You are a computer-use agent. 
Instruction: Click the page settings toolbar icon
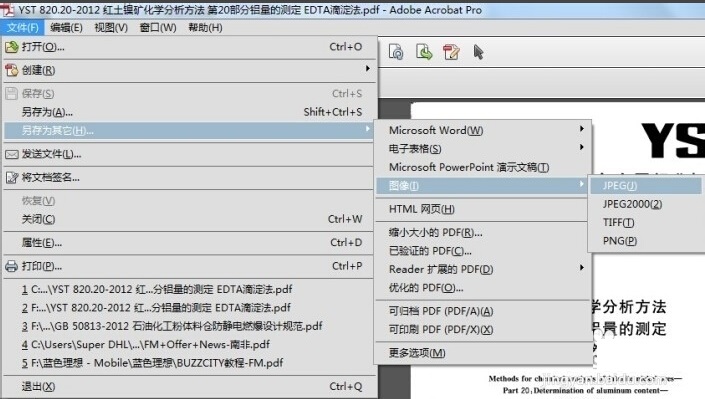click(x=396, y=52)
